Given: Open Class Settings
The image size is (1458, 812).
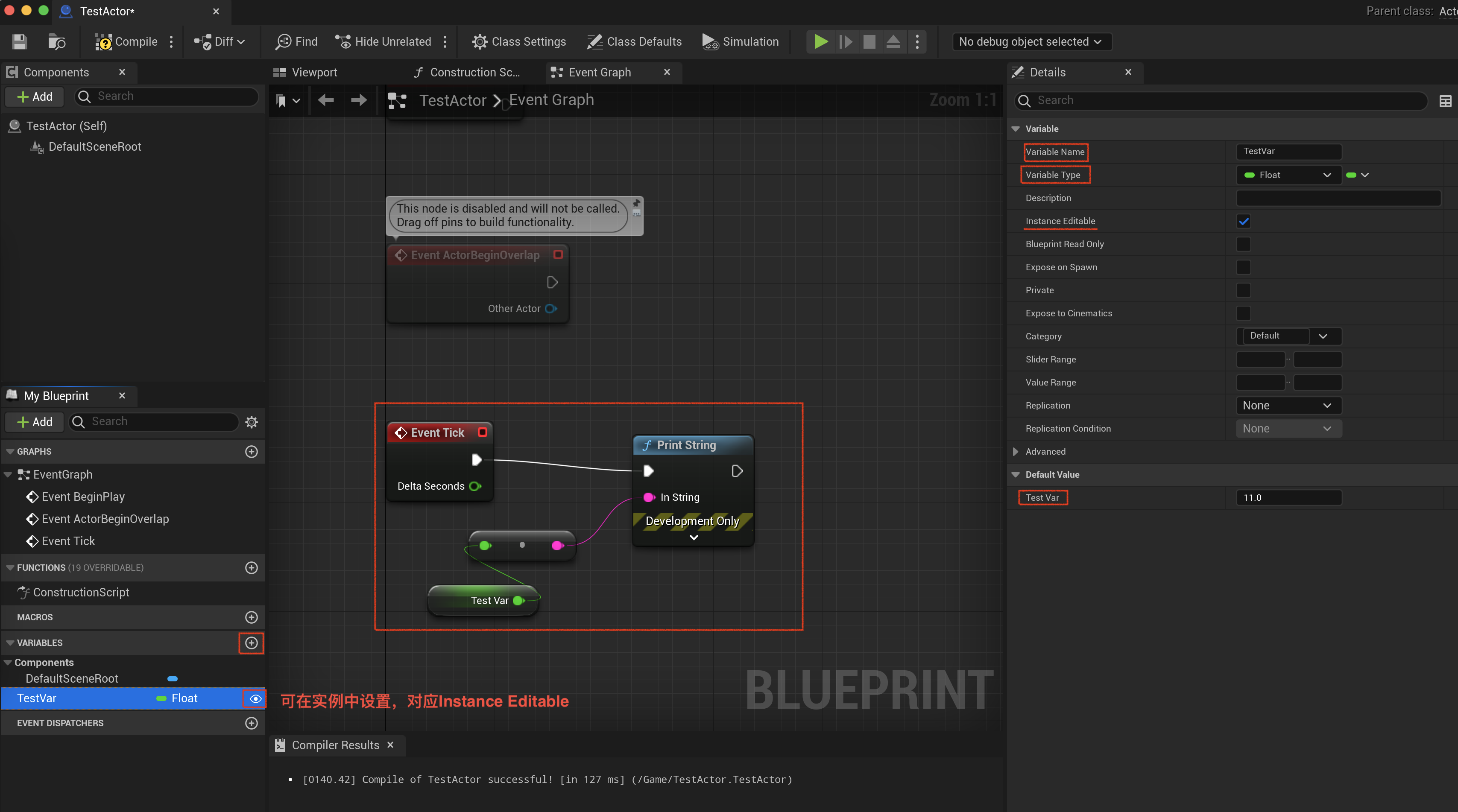Looking at the screenshot, I should tap(519, 41).
